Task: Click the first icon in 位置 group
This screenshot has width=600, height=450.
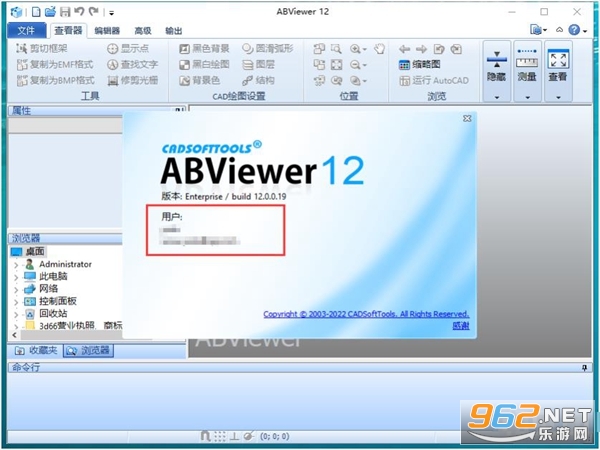Action: (319, 49)
